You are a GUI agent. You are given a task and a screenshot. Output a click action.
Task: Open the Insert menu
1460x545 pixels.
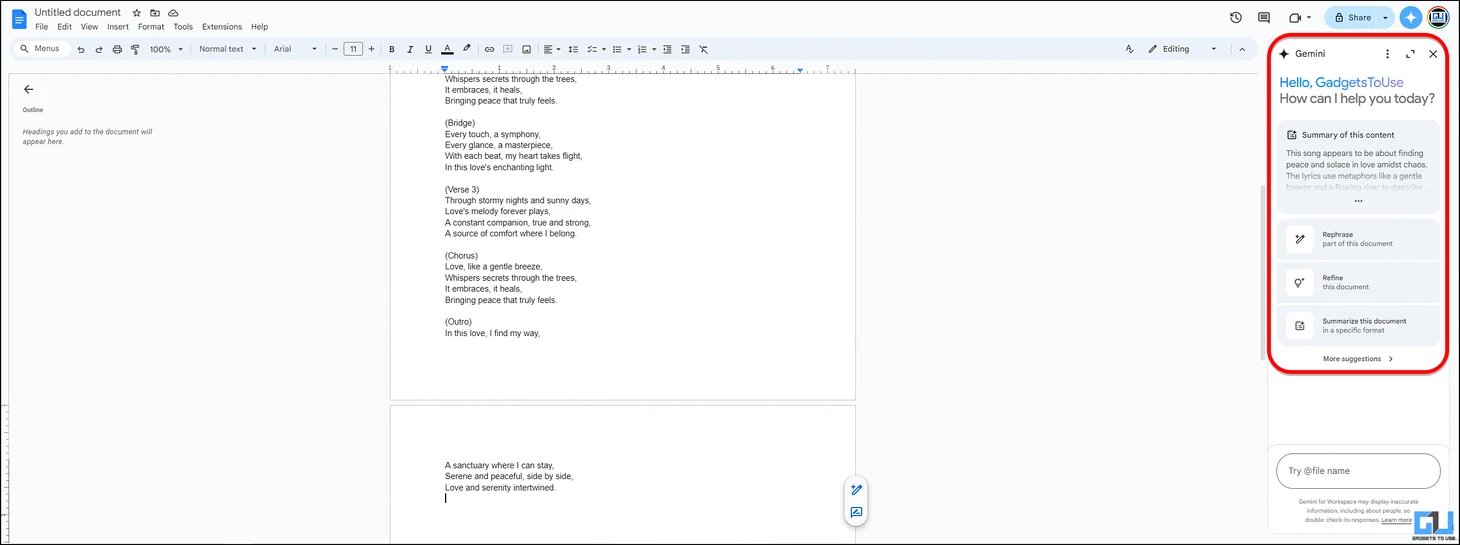(118, 27)
